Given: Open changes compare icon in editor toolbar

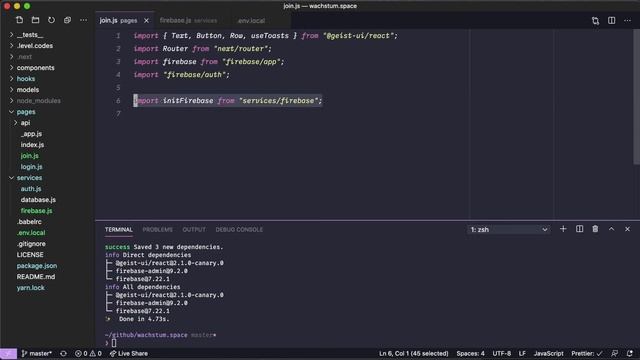Looking at the screenshot, I should point(596,20).
